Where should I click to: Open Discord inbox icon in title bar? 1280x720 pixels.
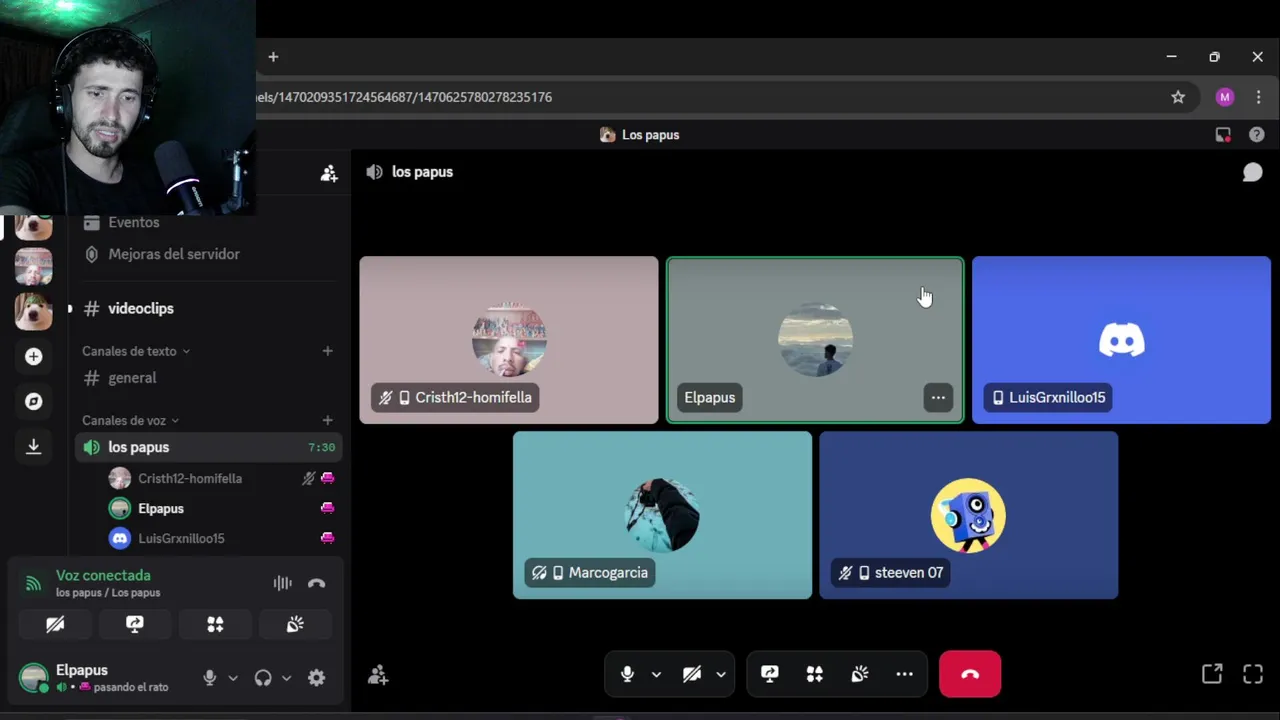pos(1223,135)
